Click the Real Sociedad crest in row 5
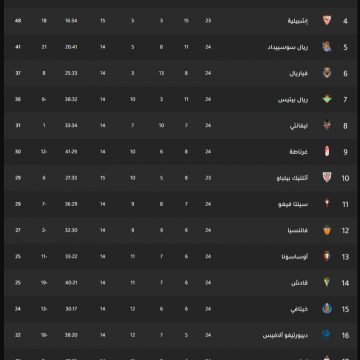 click(x=327, y=47)
